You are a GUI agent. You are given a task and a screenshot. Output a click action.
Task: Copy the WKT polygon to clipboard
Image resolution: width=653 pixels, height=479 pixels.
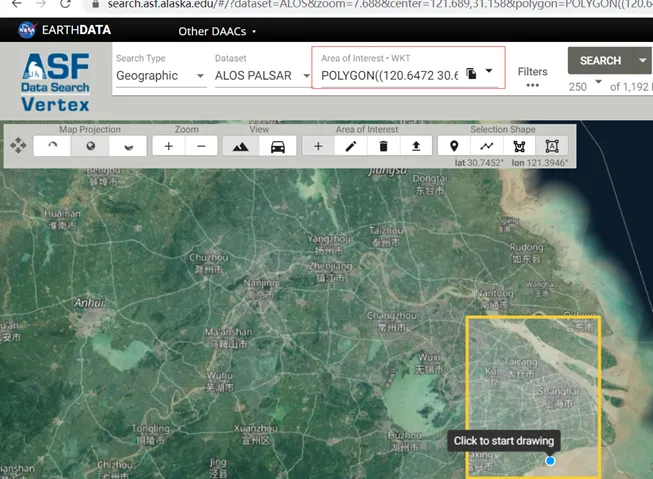[471, 74]
